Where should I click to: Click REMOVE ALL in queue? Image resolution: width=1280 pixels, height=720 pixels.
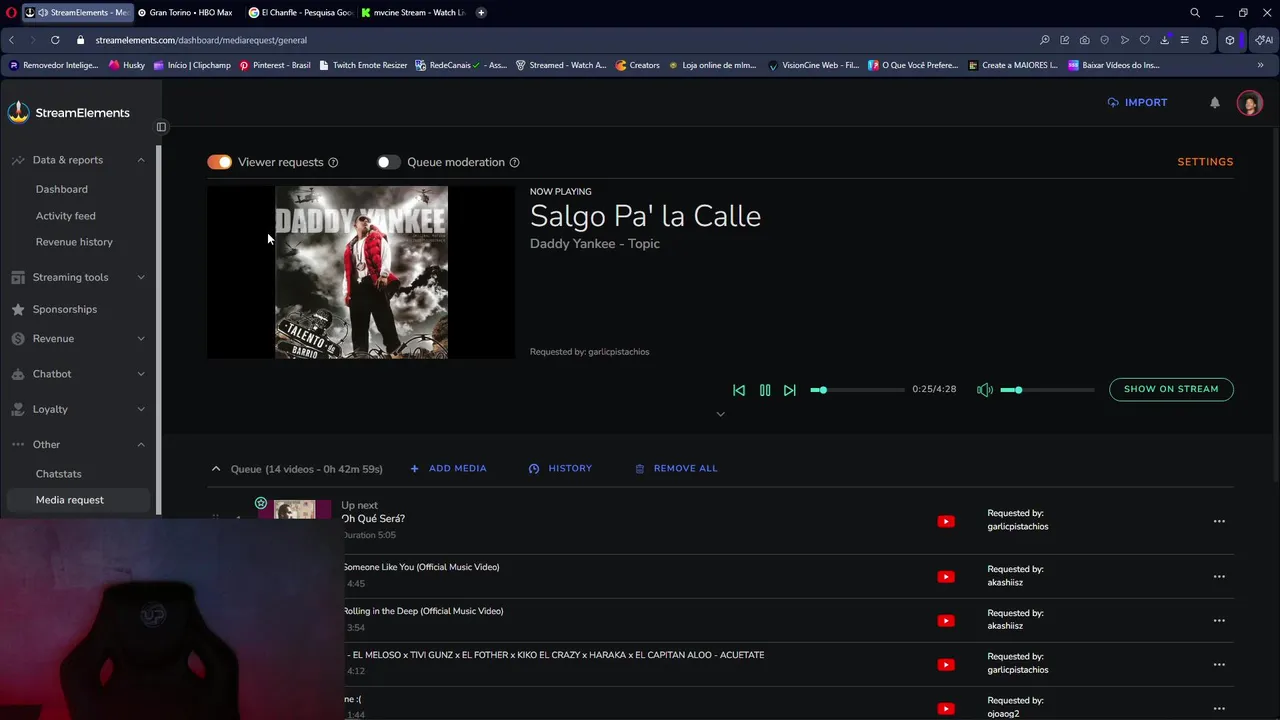676,468
